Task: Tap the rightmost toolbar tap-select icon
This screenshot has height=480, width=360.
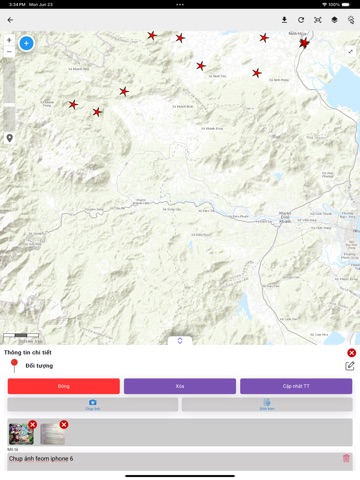Action: 351,20
